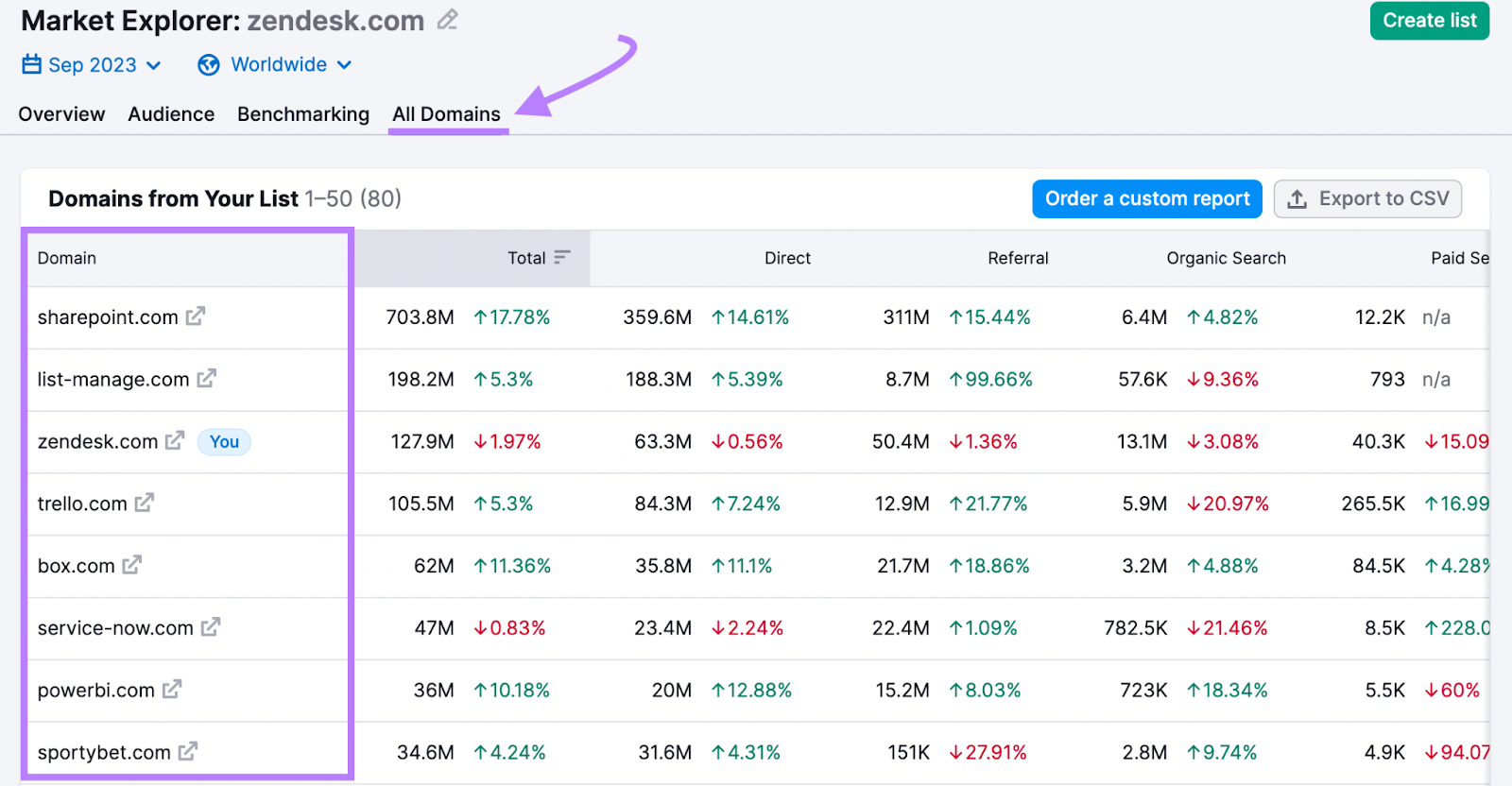Click the Domains from Your List heading
Screen dimensions: 1512x786
tap(173, 199)
